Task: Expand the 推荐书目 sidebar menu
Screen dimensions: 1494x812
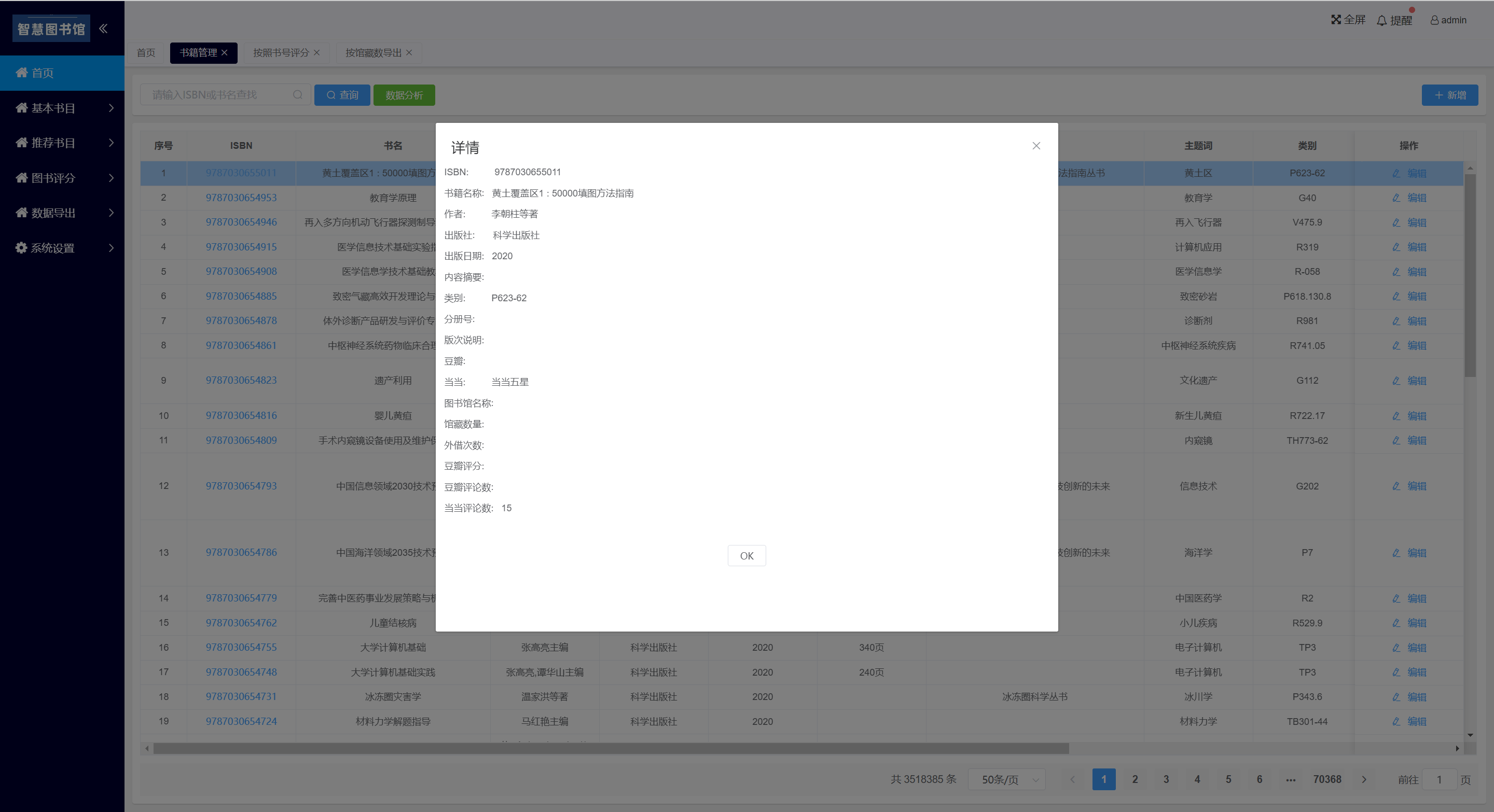Action: pos(62,143)
